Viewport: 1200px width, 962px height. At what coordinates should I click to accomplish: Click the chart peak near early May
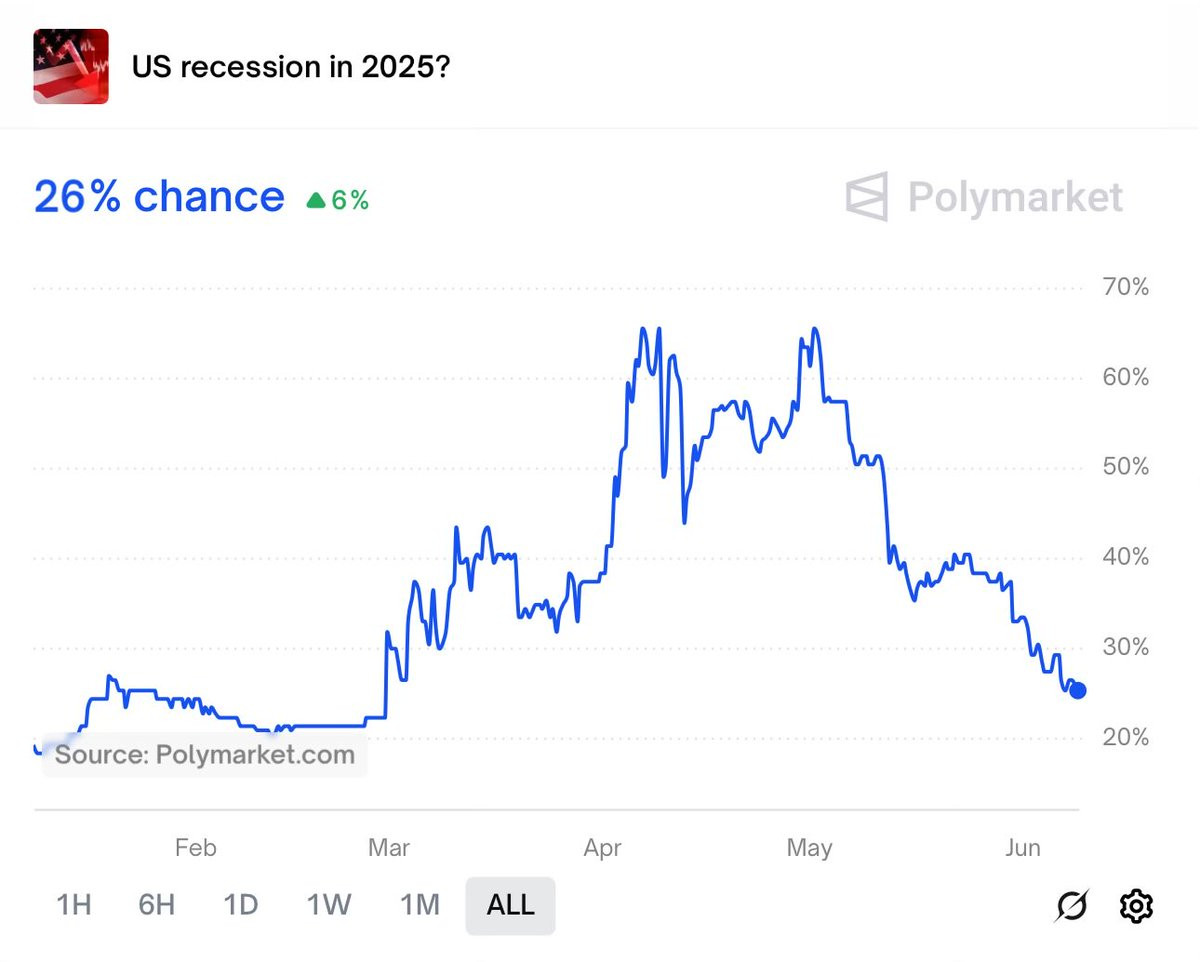pos(815,329)
